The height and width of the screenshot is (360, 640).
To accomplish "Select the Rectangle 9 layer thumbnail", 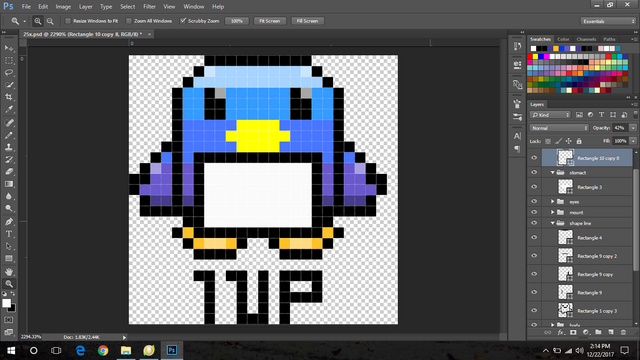I will coord(565,292).
